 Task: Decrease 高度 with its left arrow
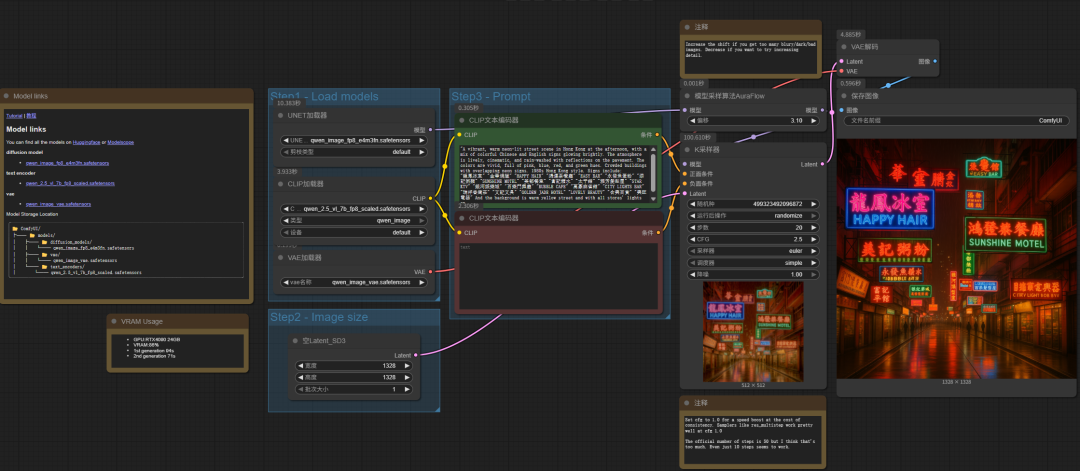click(x=300, y=377)
